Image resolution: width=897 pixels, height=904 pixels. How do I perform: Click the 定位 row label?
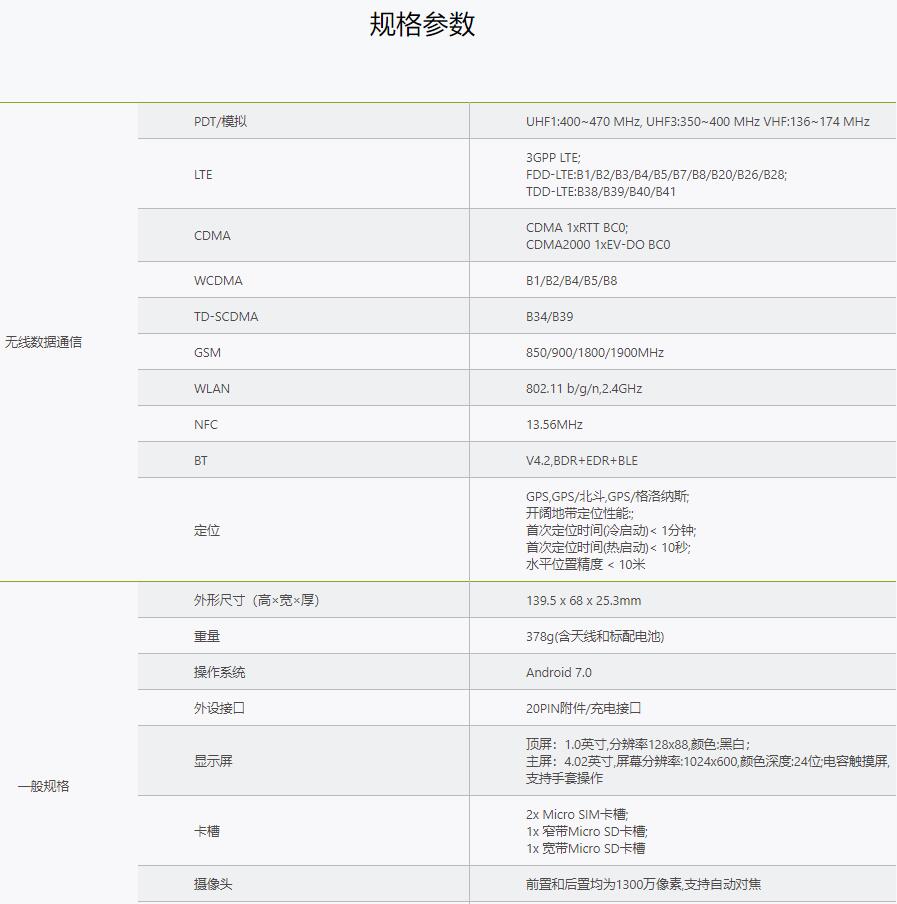point(207,530)
